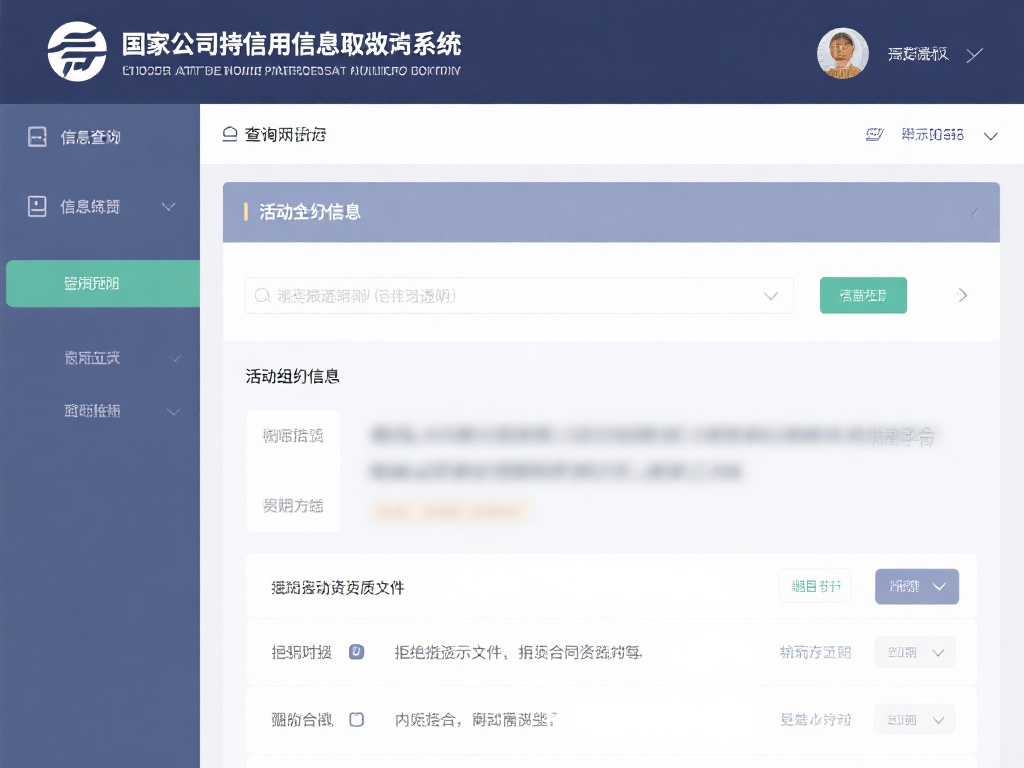Open the blue dropdown button in the file section header
The image size is (1024, 768).
pyautogui.click(x=916, y=587)
